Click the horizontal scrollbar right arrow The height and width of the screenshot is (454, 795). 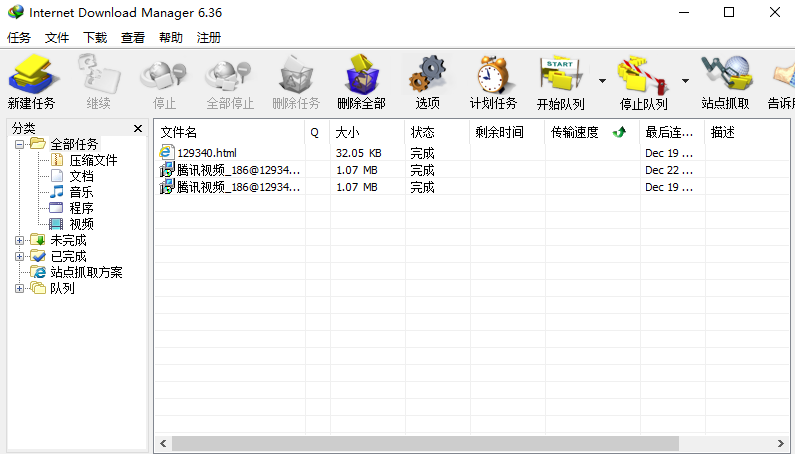pyautogui.click(x=781, y=443)
